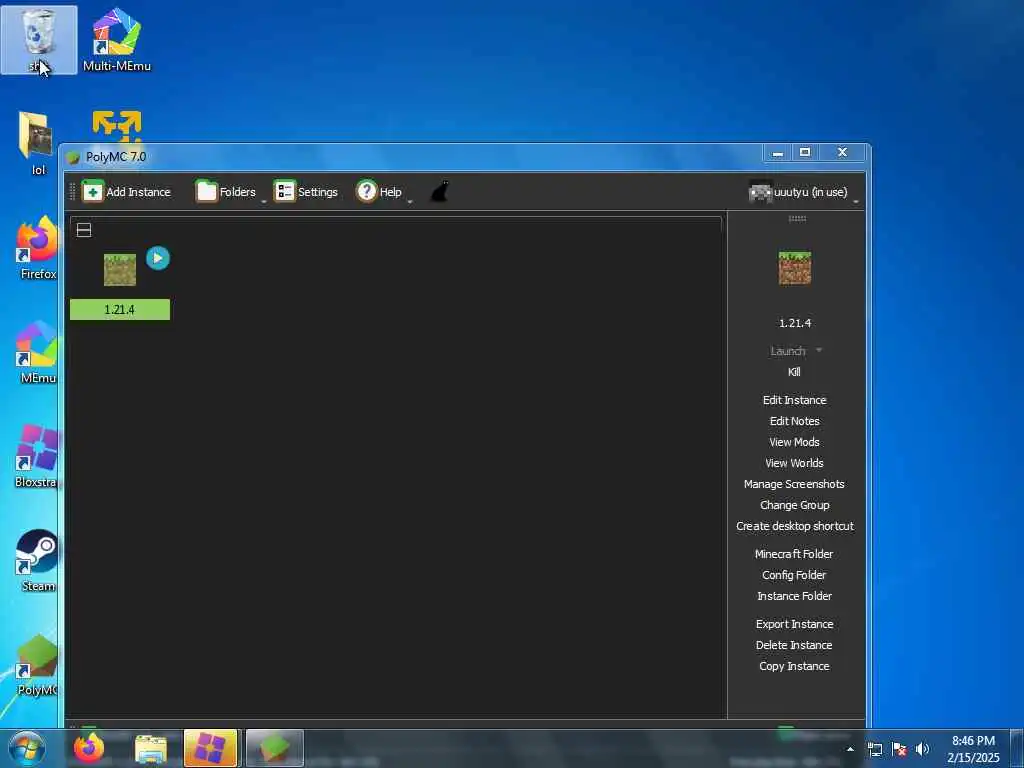The image size is (1024, 768).
Task: Expand the Folders dropdown arrow
Action: click(x=264, y=201)
